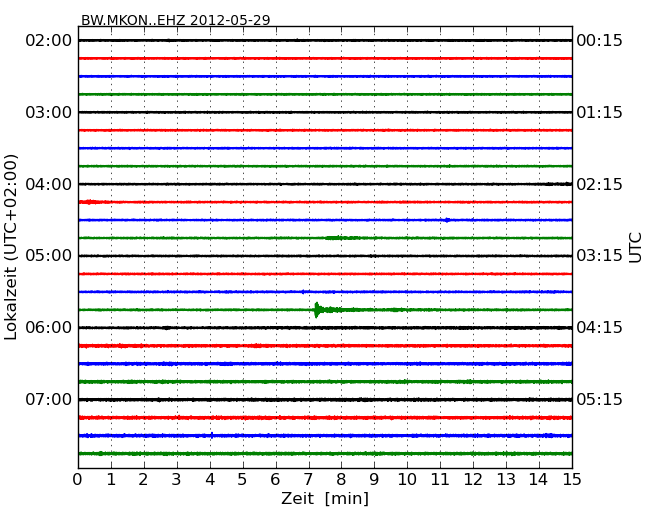Select the 03:00 local time tick label
The height and width of the screenshot is (520, 650).
pos(49,112)
